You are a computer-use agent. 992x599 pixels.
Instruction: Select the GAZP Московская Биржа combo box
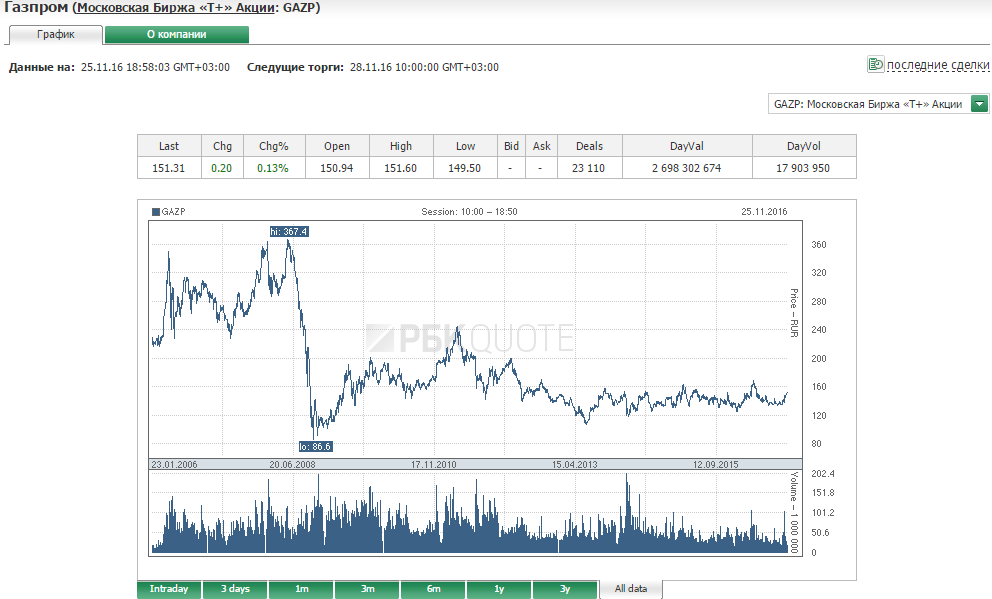pyautogui.click(x=878, y=104)
